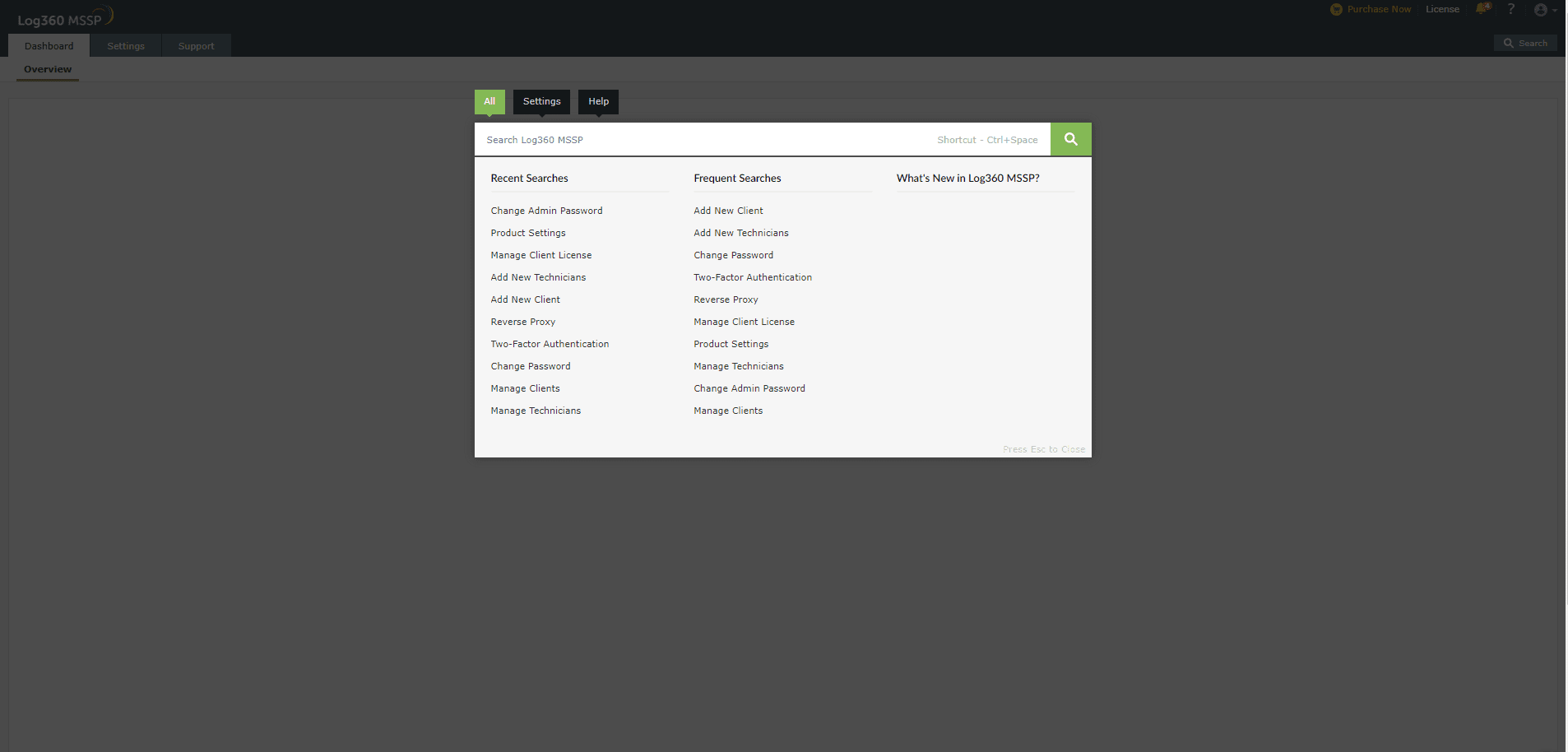Click the Recent Searches heading
1568x752 pixels.
click(x=529, y=178)
